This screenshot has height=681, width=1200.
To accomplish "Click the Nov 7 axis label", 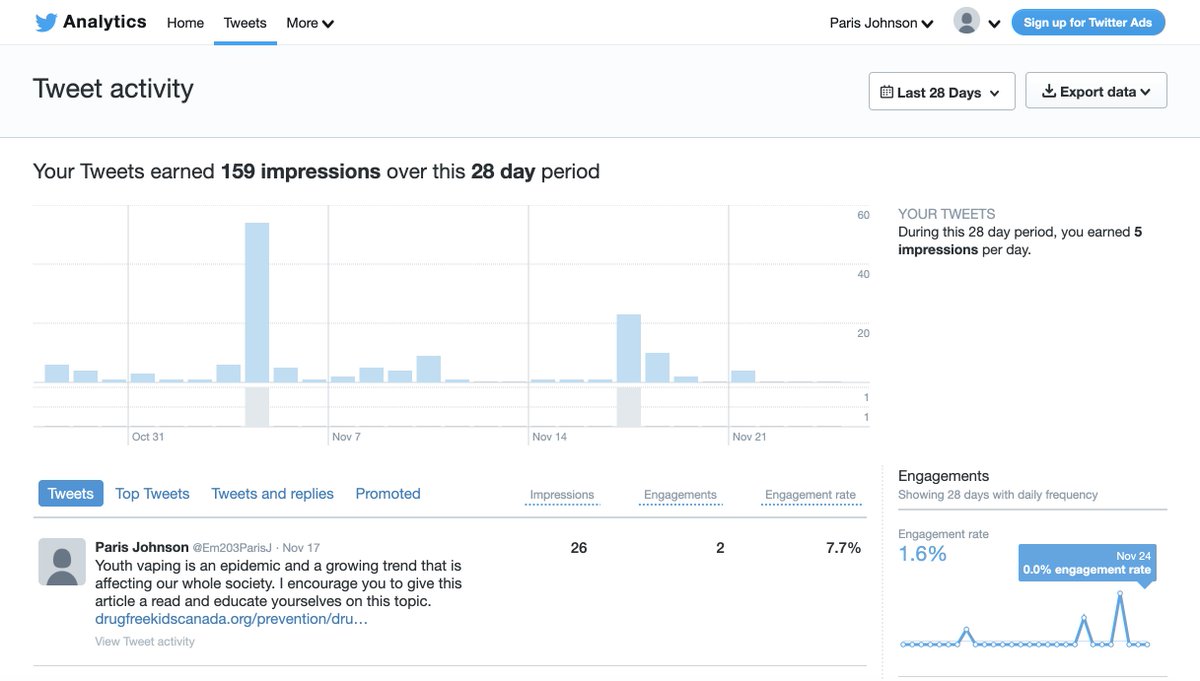I will 346,437.
